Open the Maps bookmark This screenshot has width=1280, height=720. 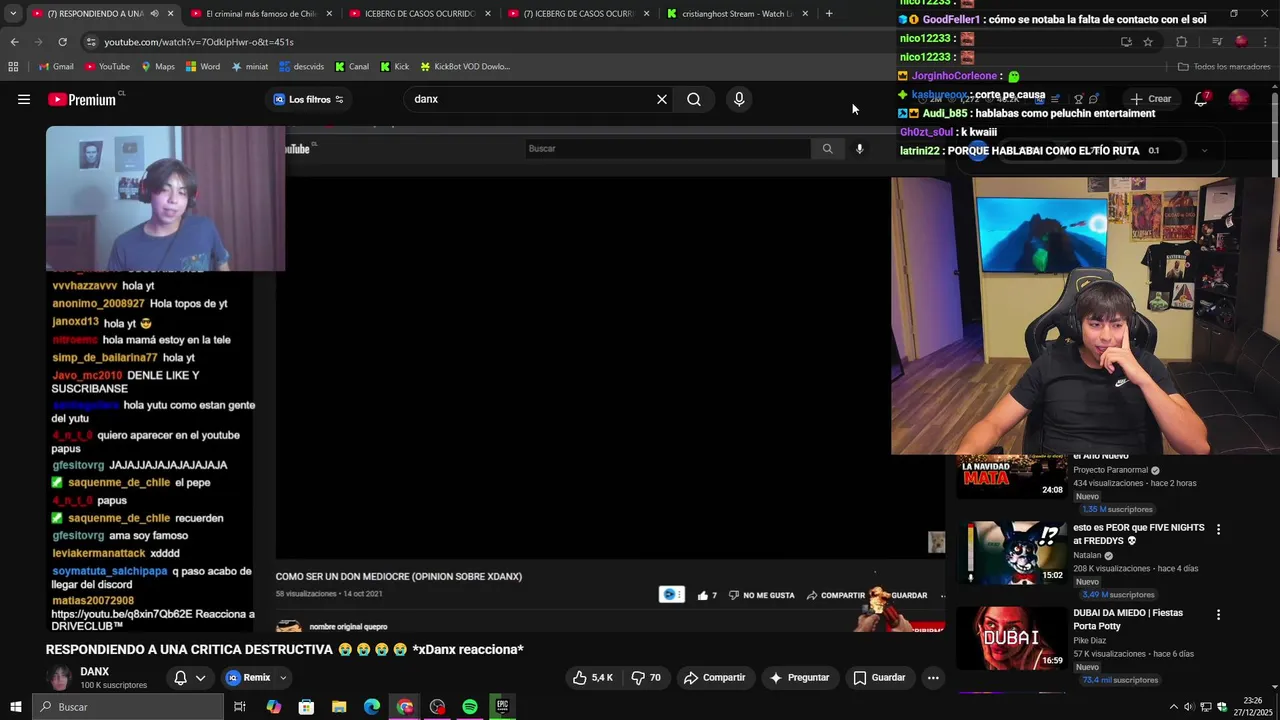click(158, 67)
